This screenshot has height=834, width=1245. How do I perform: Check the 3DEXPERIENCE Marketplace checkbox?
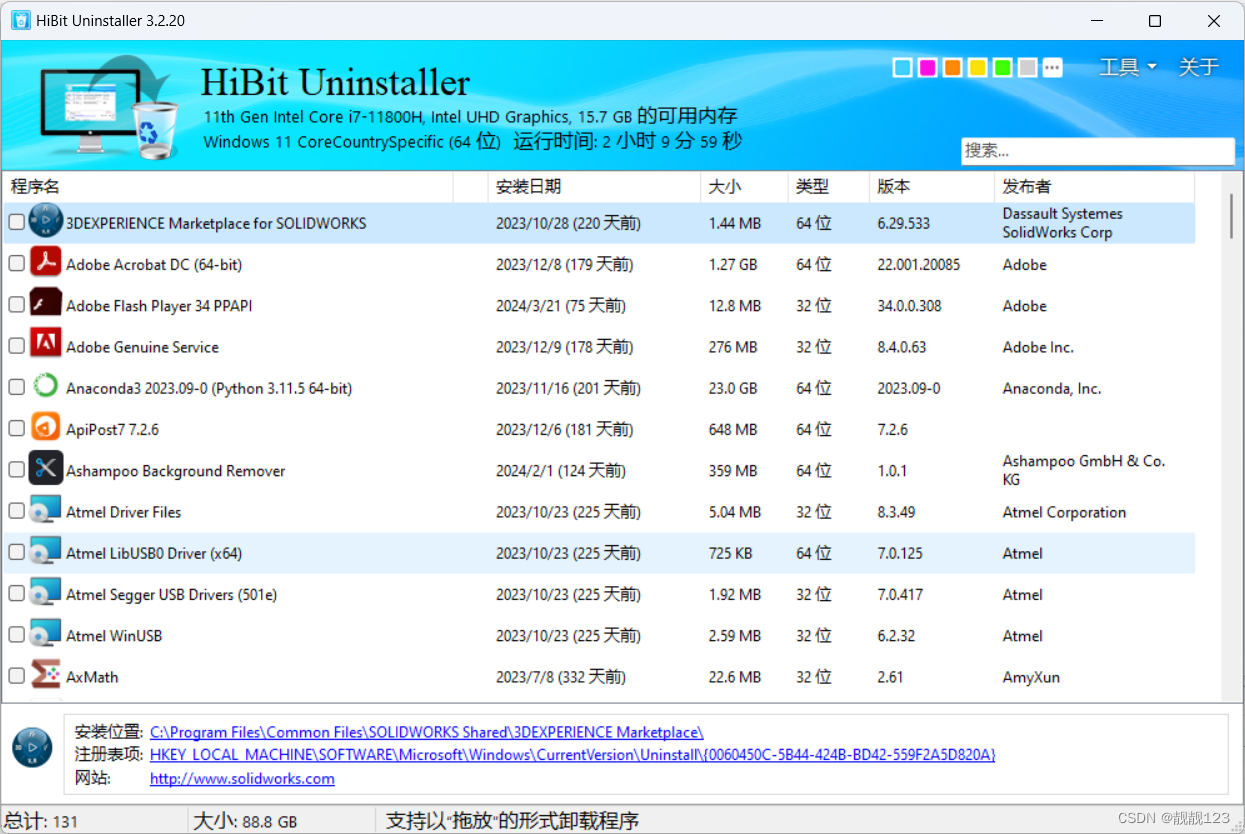point(16,223)
